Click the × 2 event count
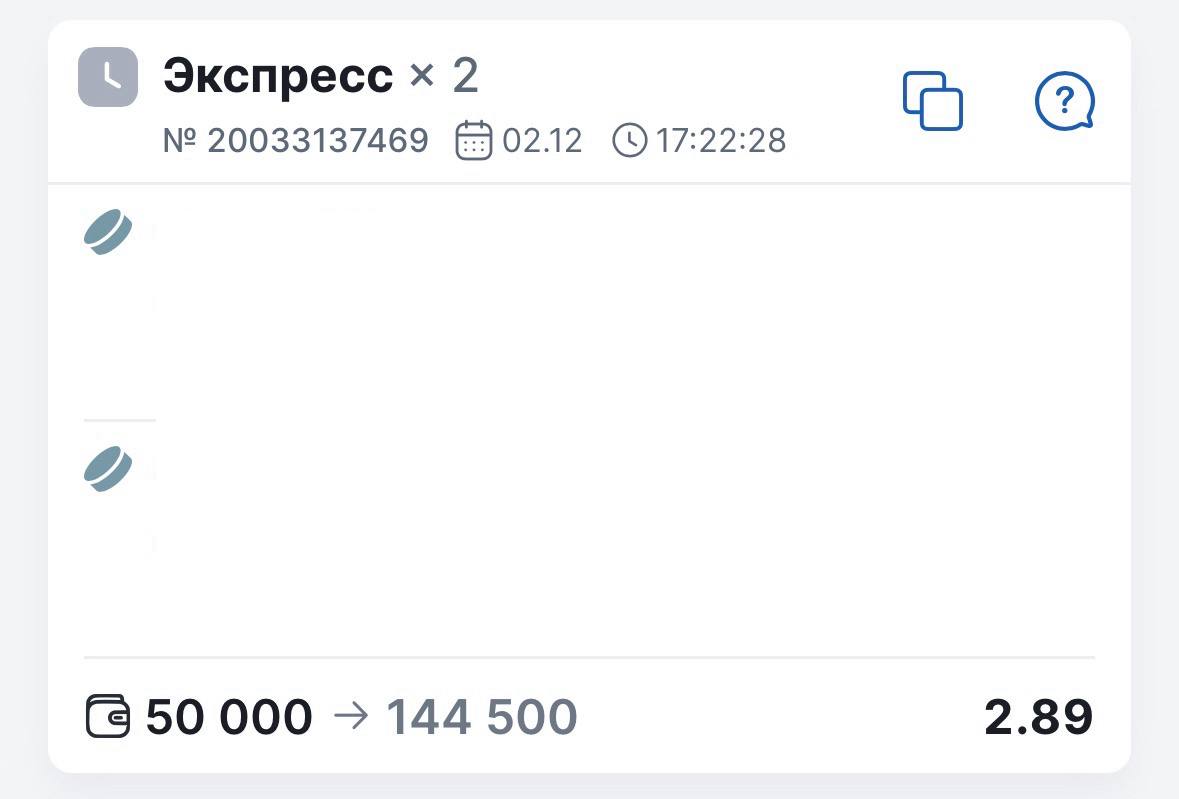 pyautogui.click(x=444, y=76)
